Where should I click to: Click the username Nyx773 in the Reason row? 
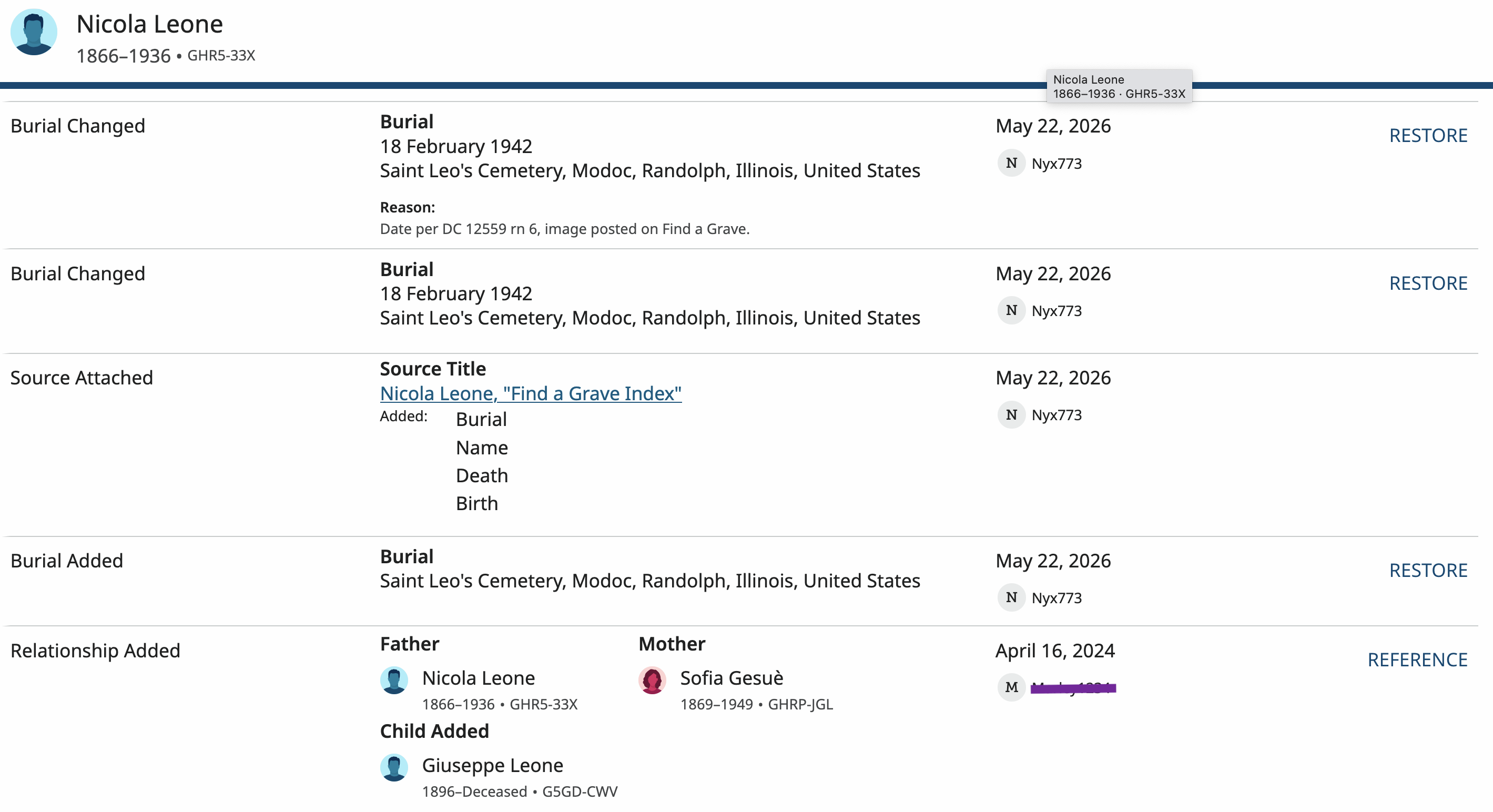click(1057, 164)
